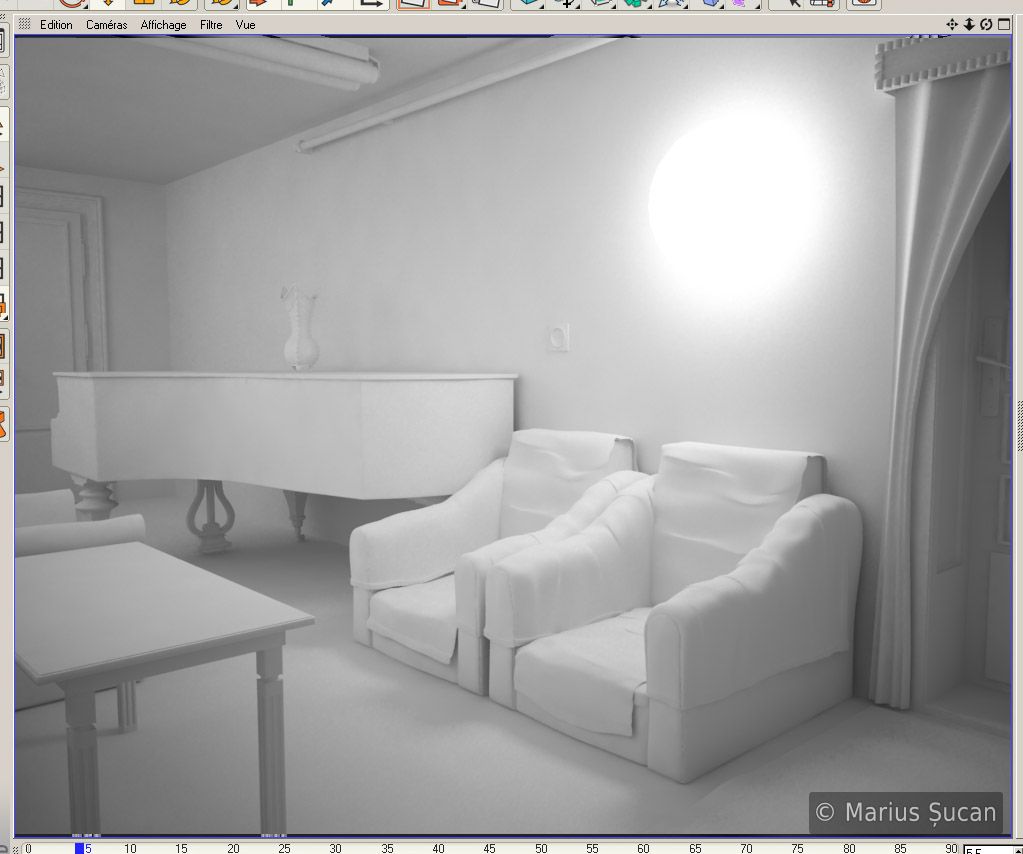Click the blue timeline slider at frame 5

79,848
